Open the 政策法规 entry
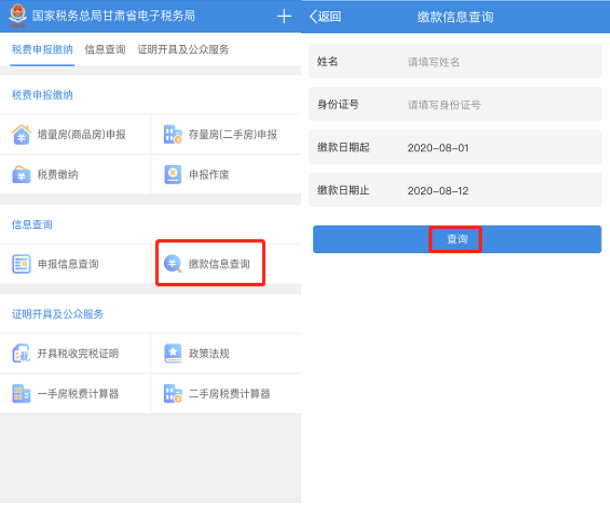The height and width of the screenshot is (506, 610). tap(226, 354)
